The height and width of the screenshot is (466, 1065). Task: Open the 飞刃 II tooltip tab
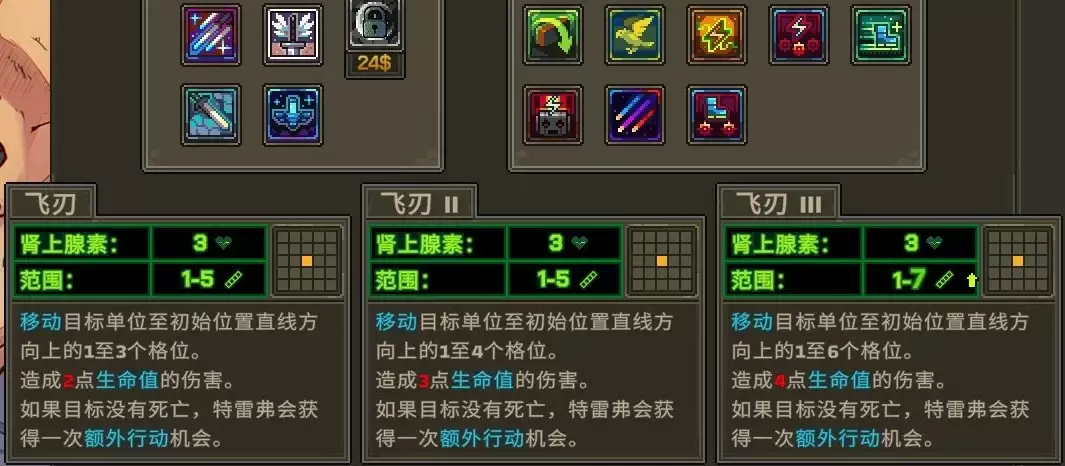coord(419,202)
